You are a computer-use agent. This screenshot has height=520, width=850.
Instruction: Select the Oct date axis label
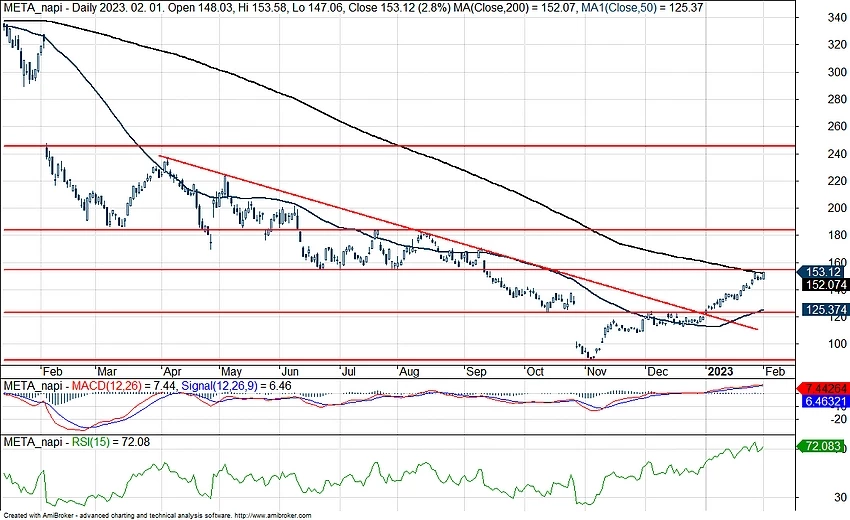tap(535, 372)
